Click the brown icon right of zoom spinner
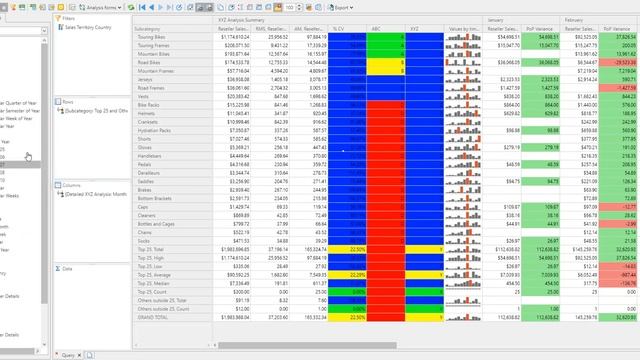Viewport: 640px width, 360px height. point(309,7)
